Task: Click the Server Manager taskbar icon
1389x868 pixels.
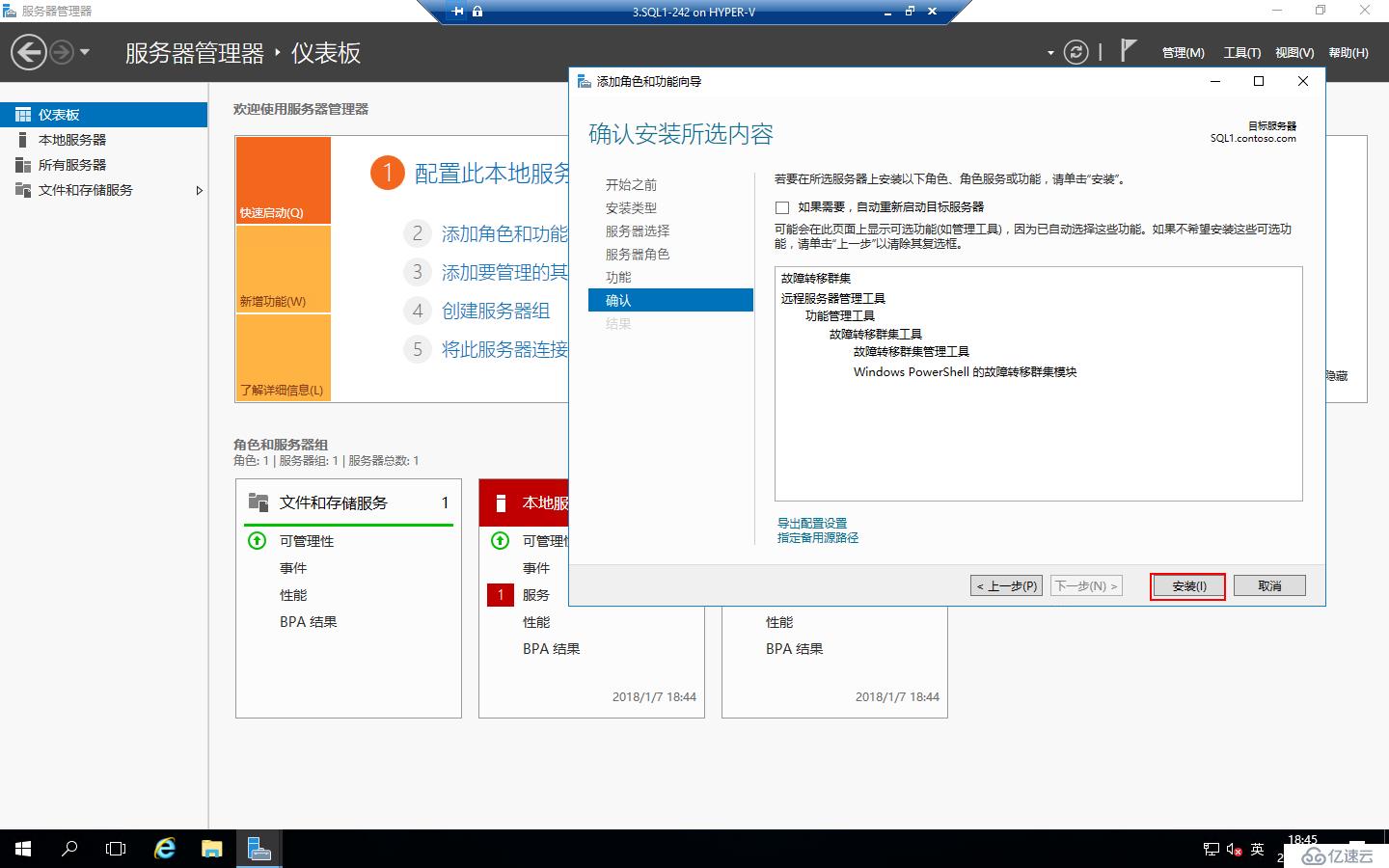Action: coord(259,849)
